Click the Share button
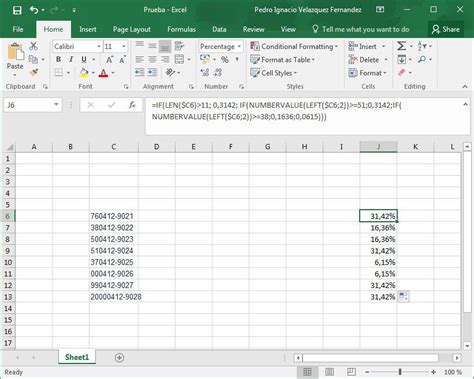474x379 pixels. (x=446, y=29)
